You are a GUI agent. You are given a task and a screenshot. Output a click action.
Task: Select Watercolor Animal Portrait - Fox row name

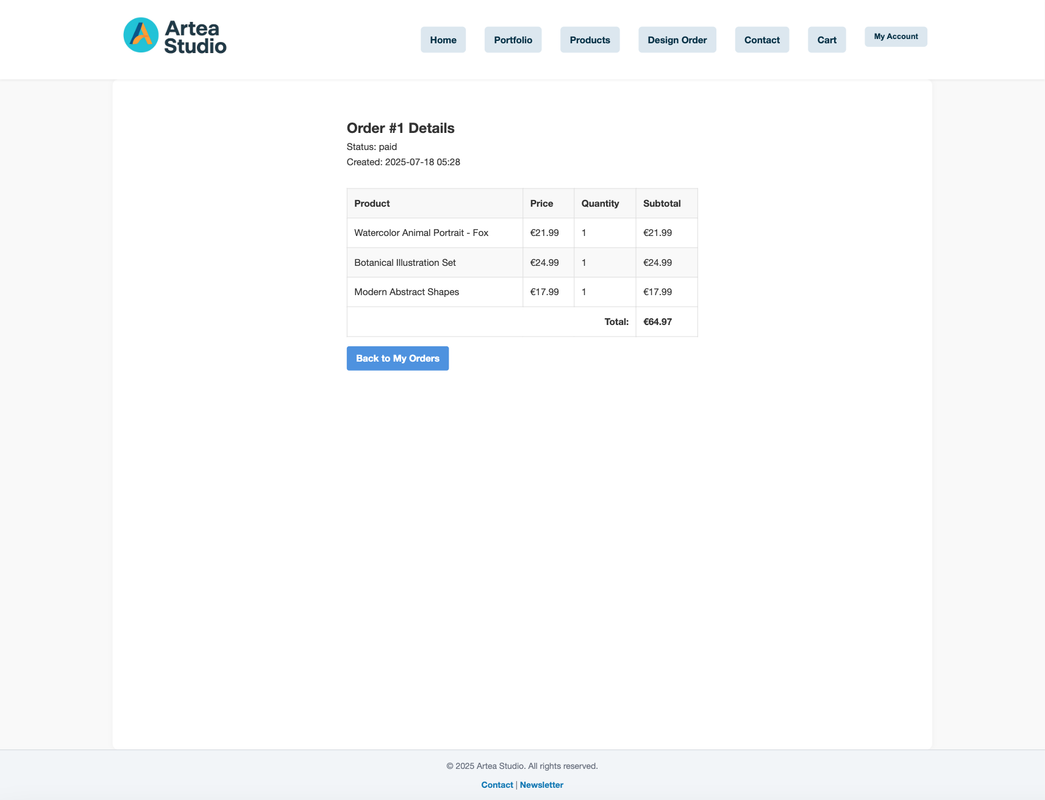pos(421,233)
